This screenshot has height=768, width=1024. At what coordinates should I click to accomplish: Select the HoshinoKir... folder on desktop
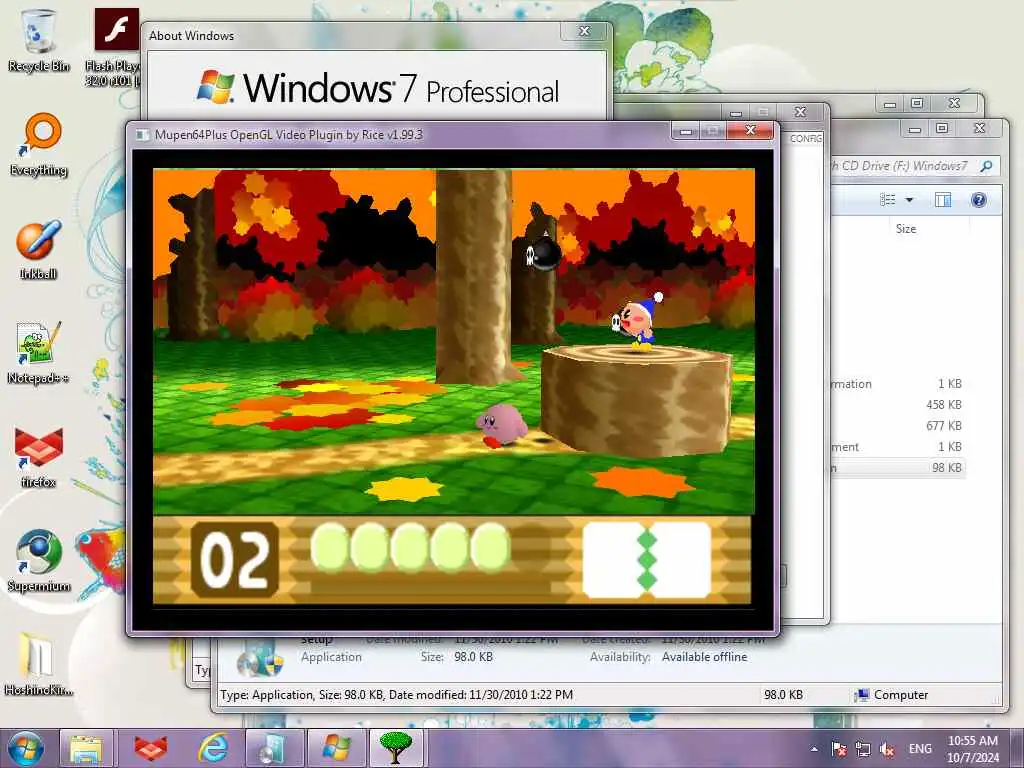pyautogui.click(x=38, y=664)
